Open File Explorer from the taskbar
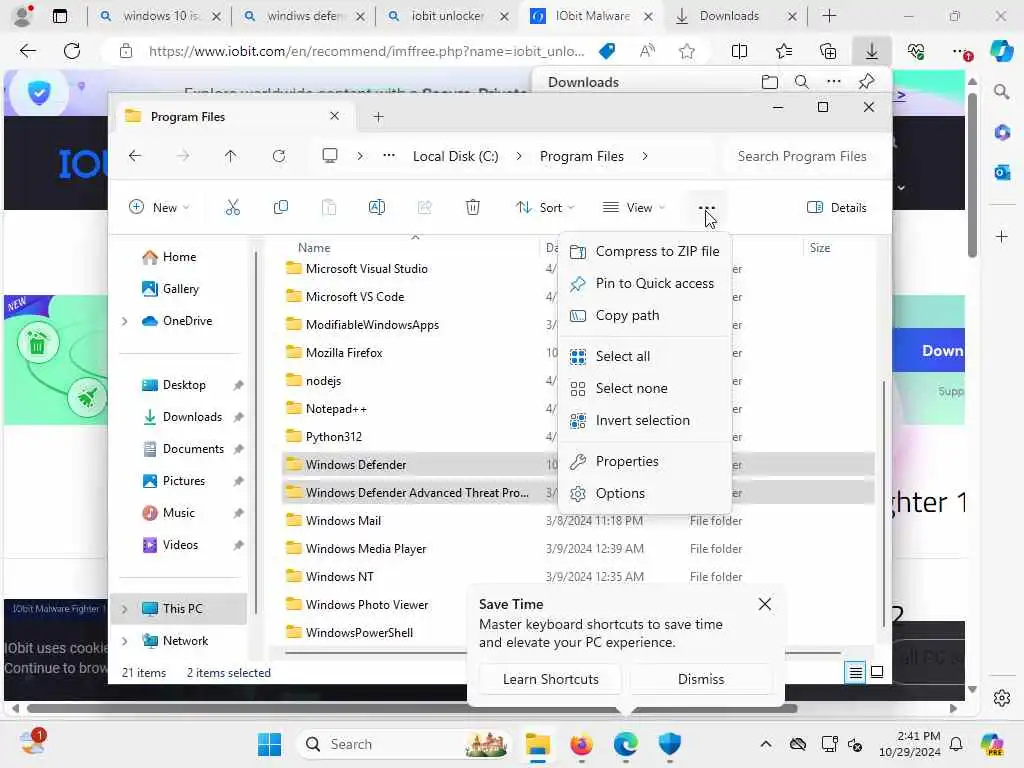 [x=537, y=744]
